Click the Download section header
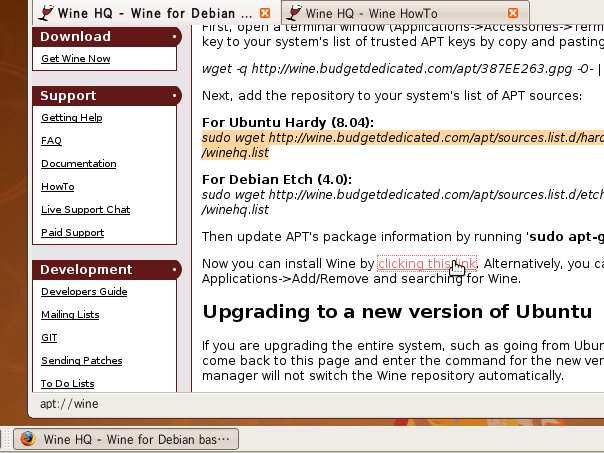Image resolution: width=604 pixels, height=453 pixels. (x=107, y=37)
